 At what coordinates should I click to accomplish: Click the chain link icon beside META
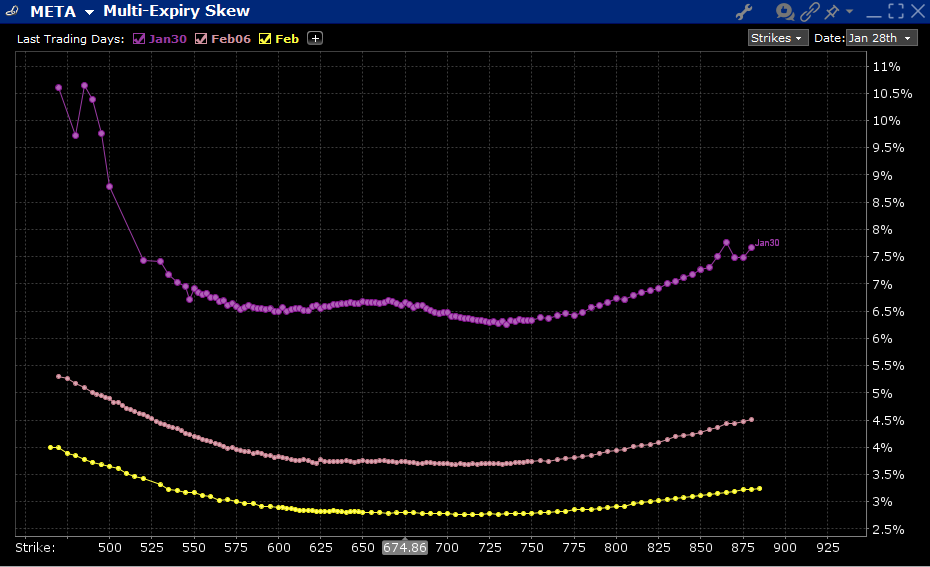coord(11,11)
